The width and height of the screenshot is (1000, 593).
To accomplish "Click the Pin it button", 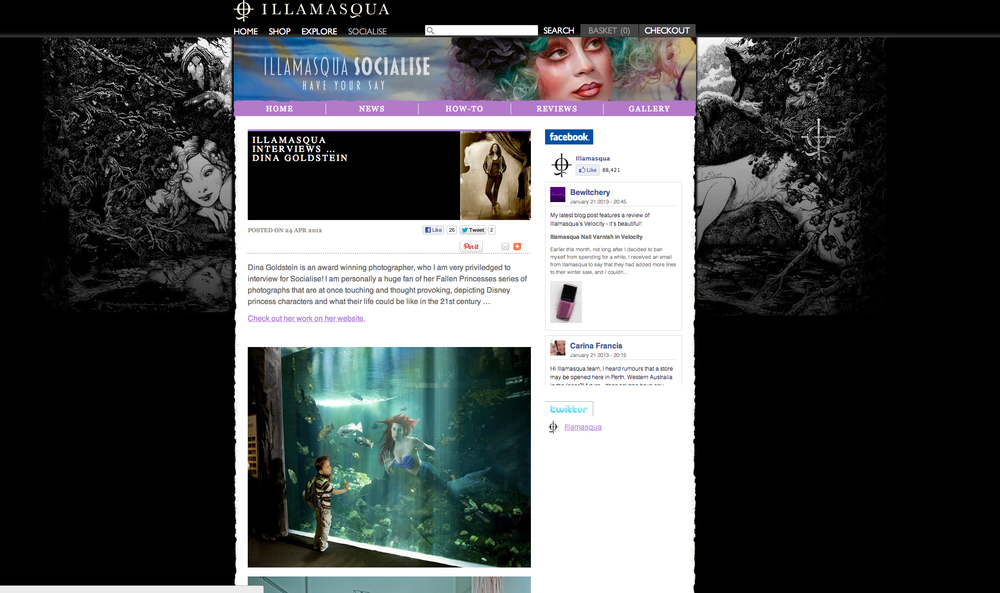I will click(471, 246).
